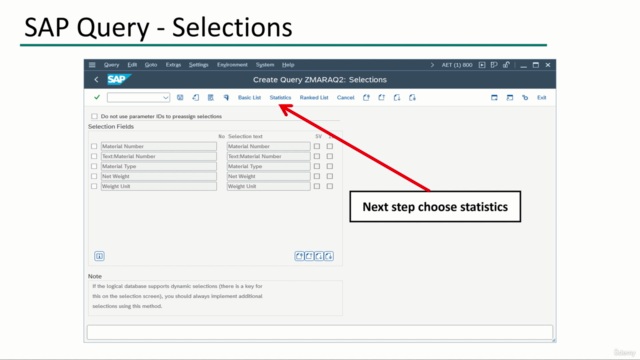
Task: Check the Material Number row selection checkbox
Action: coord(94,146)
